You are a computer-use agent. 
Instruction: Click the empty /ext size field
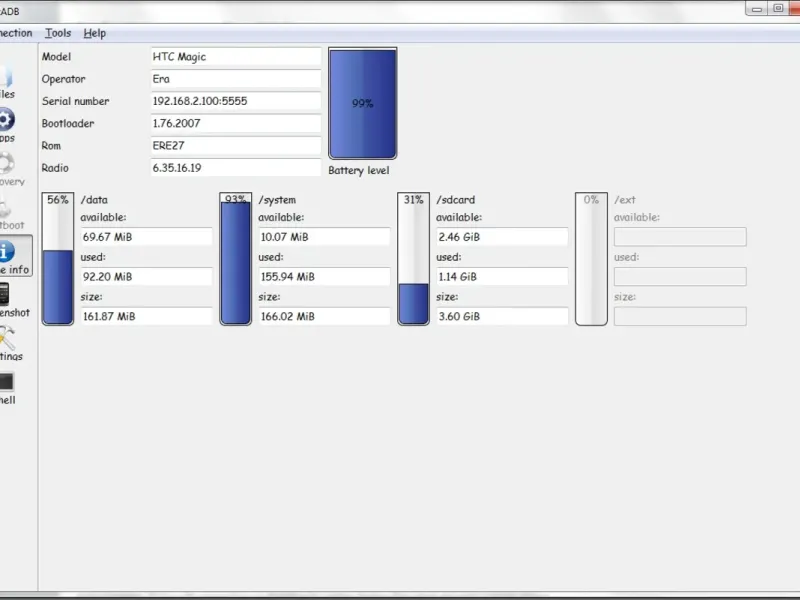(680, 316)
